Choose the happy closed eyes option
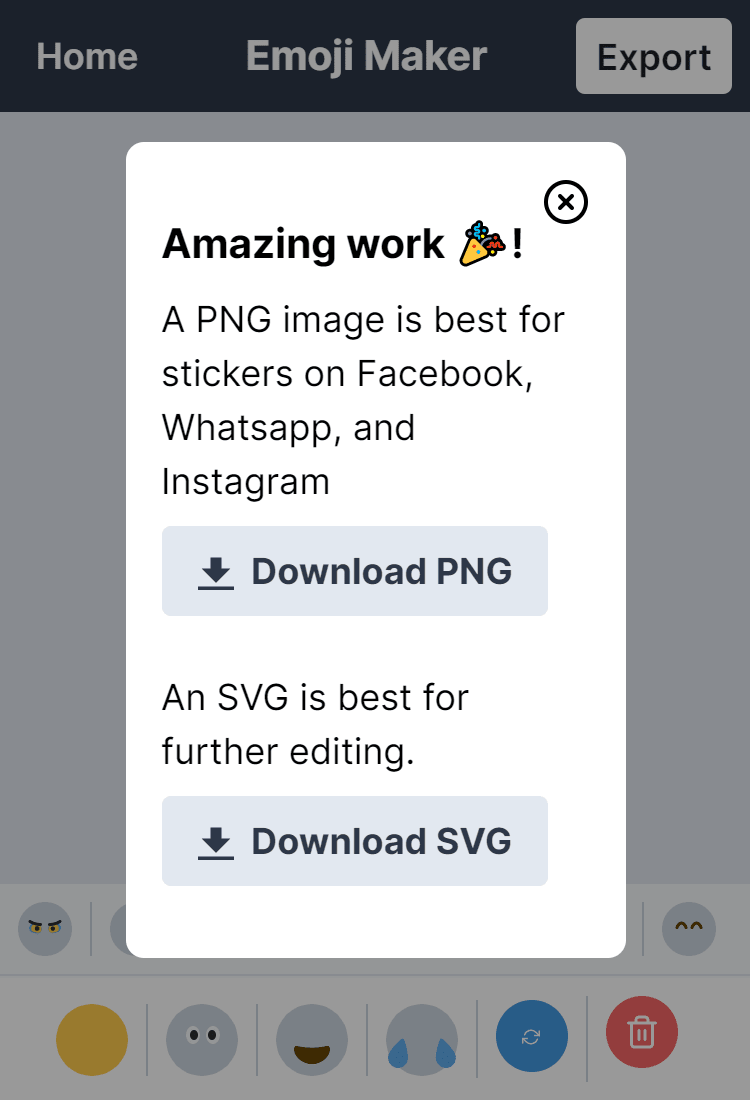This screenshot has width=750, height=1100. tap(689, 929)
